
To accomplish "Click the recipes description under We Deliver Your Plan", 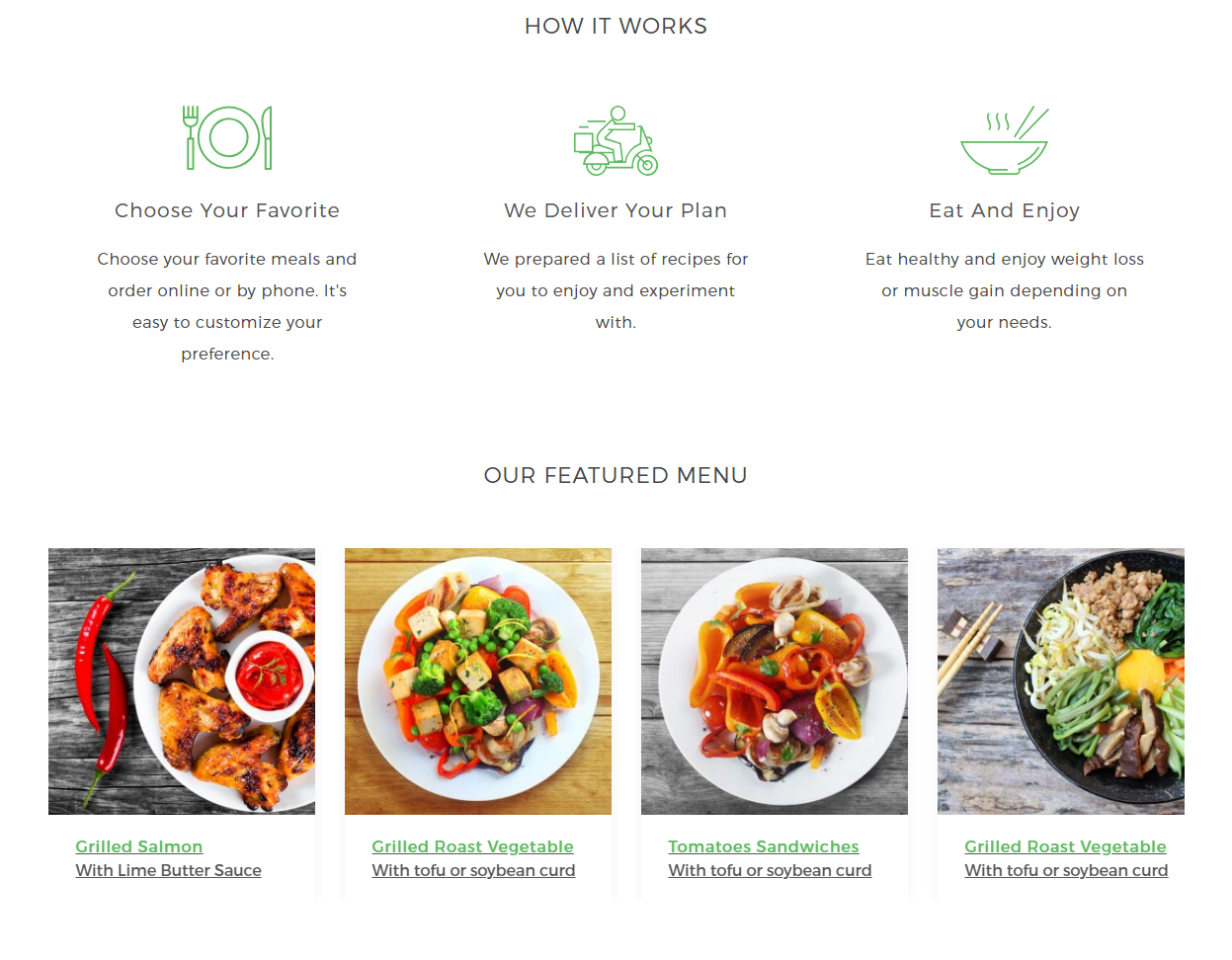I will tap(616, 290).
